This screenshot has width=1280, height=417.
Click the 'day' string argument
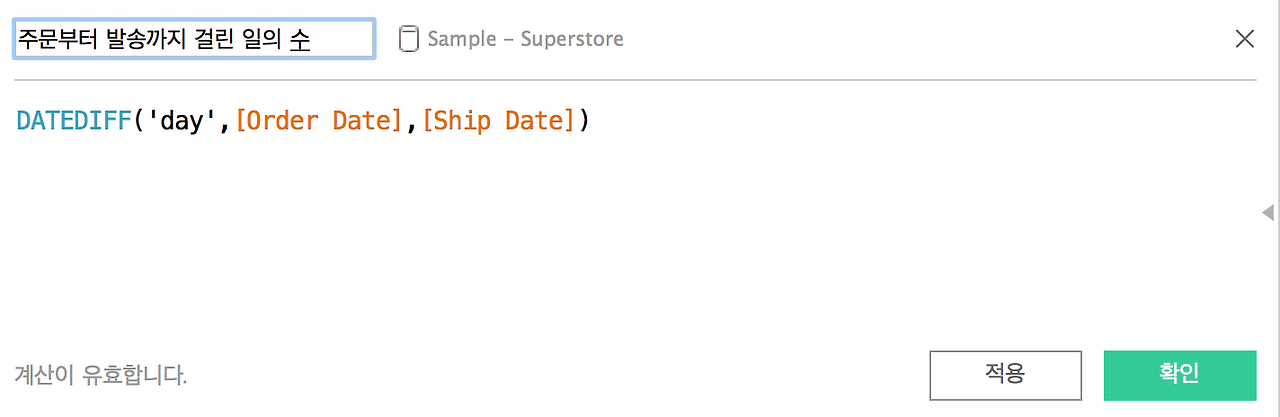[181, 121]
